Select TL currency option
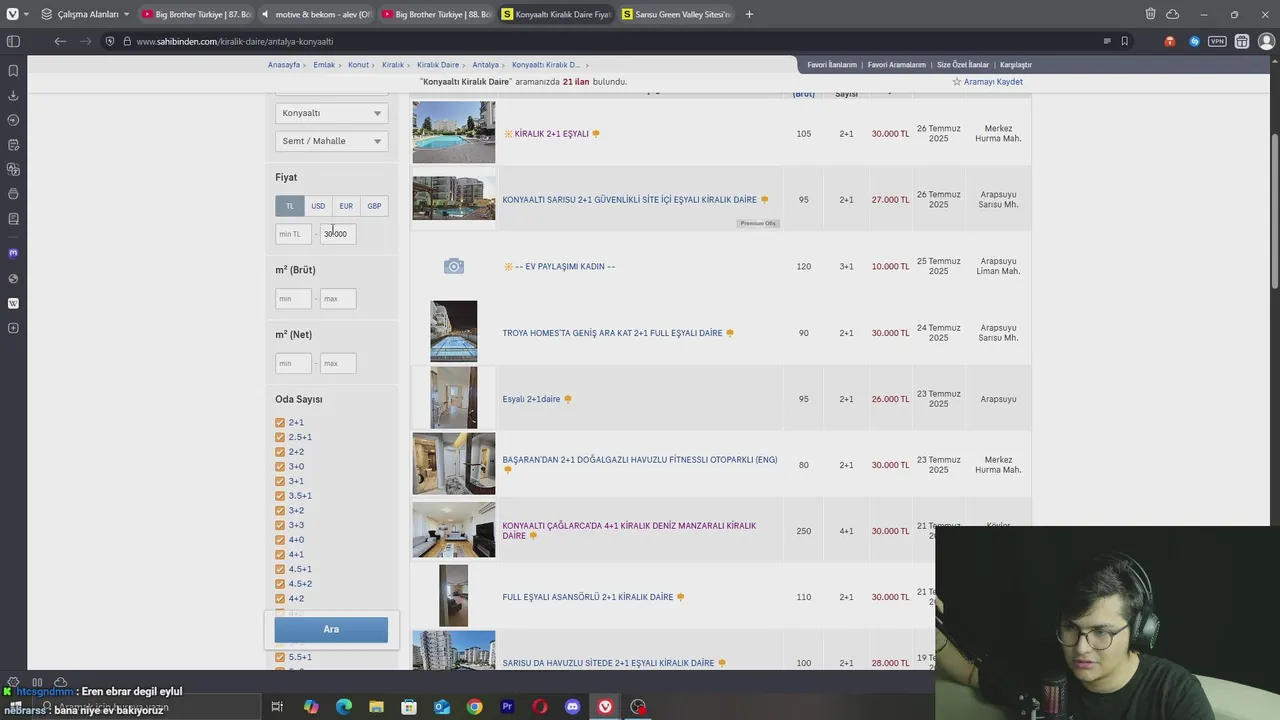 (x=290, y=206)
